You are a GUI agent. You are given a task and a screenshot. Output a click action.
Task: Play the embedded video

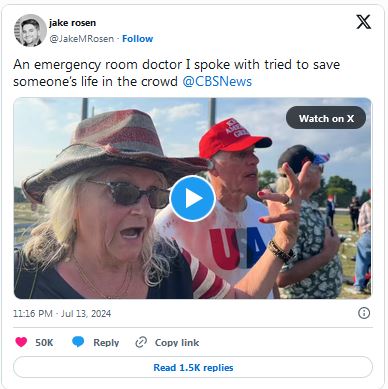193,199
